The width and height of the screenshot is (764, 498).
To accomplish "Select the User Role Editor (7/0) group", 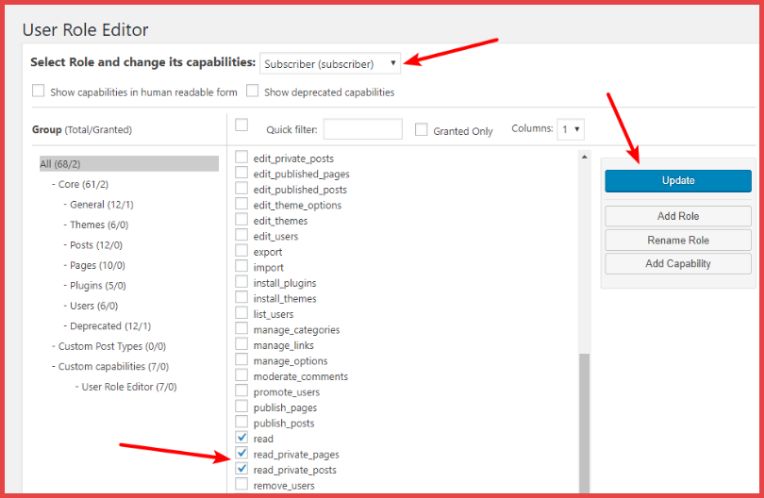I will (129, 387).
